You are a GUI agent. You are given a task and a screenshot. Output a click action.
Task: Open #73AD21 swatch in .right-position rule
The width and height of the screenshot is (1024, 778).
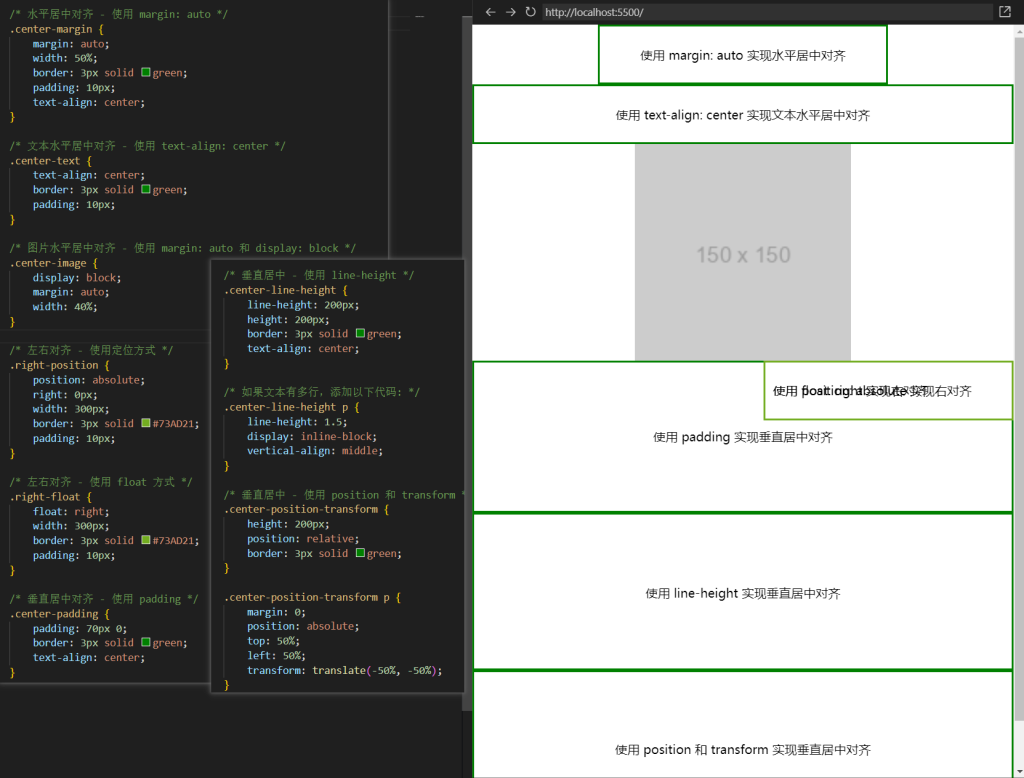point(146,424)
